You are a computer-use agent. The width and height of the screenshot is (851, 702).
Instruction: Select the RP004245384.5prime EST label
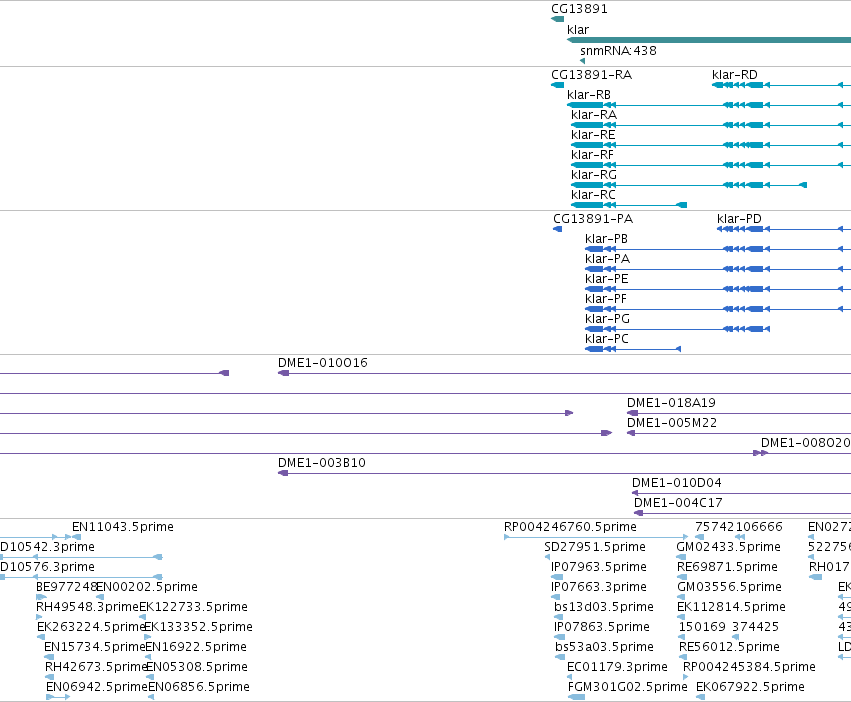[x=749, y=667]
